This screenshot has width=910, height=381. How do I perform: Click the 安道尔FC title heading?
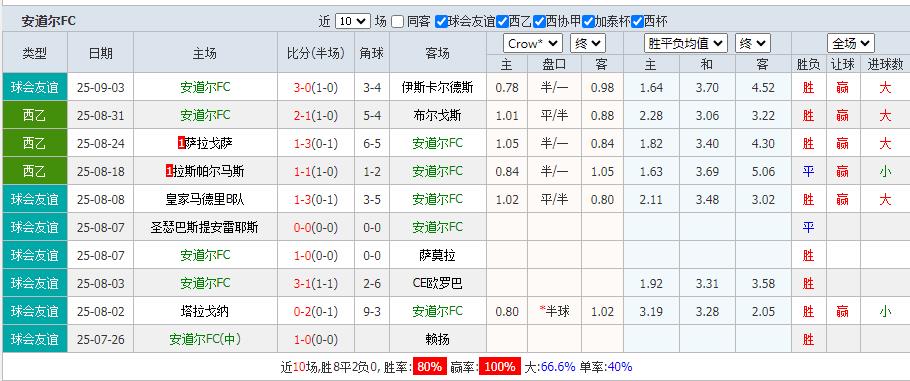[x=49, y=21]
